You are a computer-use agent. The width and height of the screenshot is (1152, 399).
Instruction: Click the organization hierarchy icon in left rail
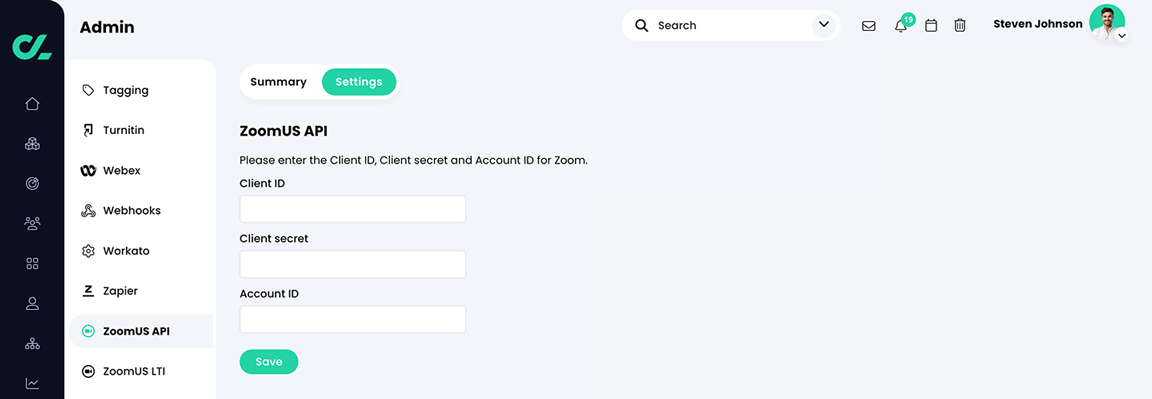(32, 343)
